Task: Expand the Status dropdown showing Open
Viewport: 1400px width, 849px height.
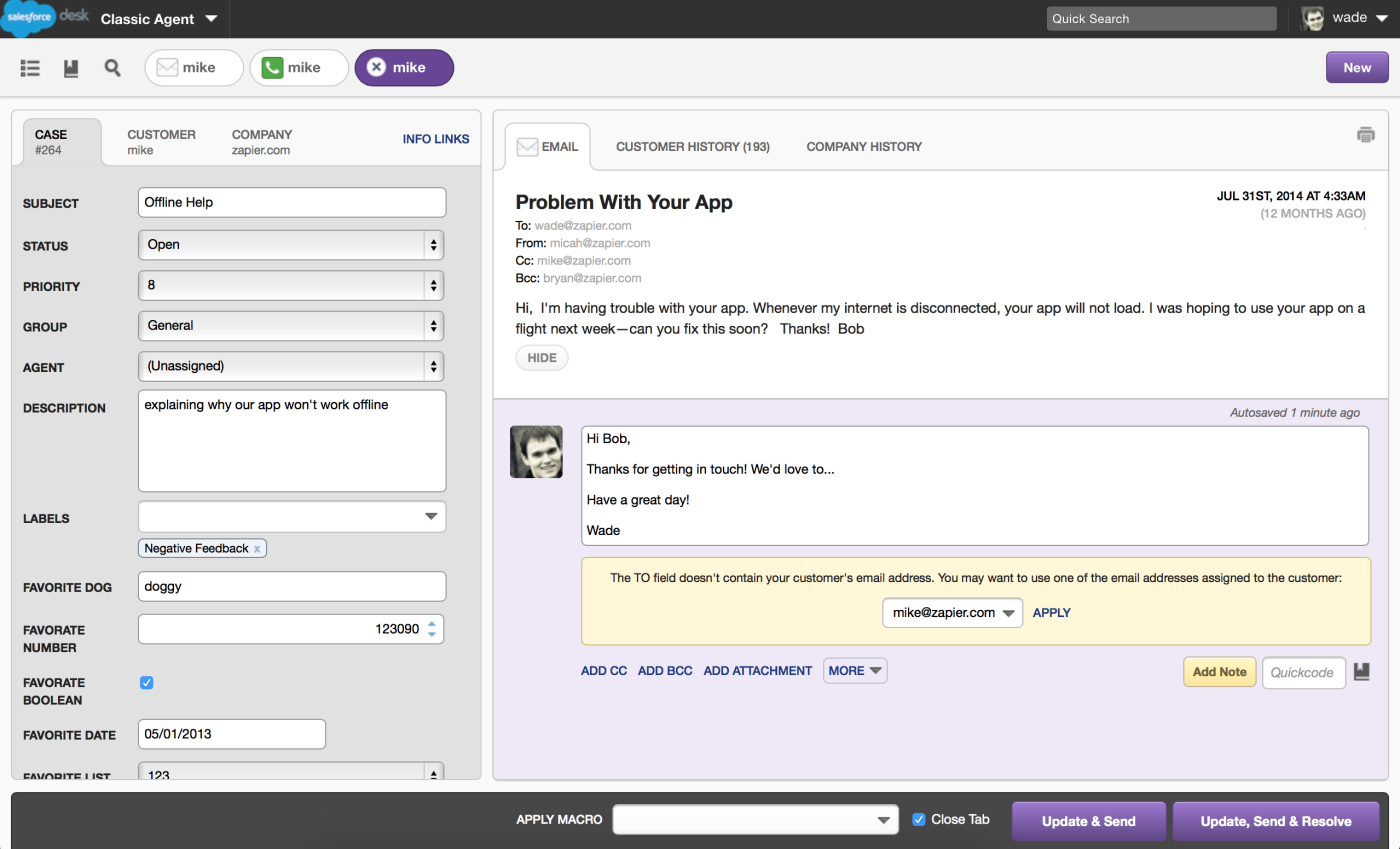Action: (291, 244)
